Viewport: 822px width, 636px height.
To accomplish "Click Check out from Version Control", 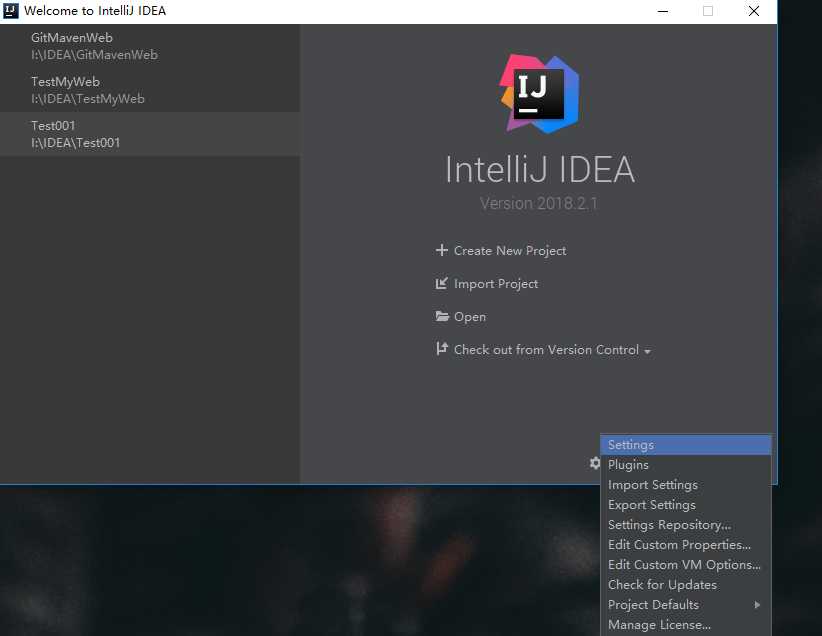I will 546,350.
